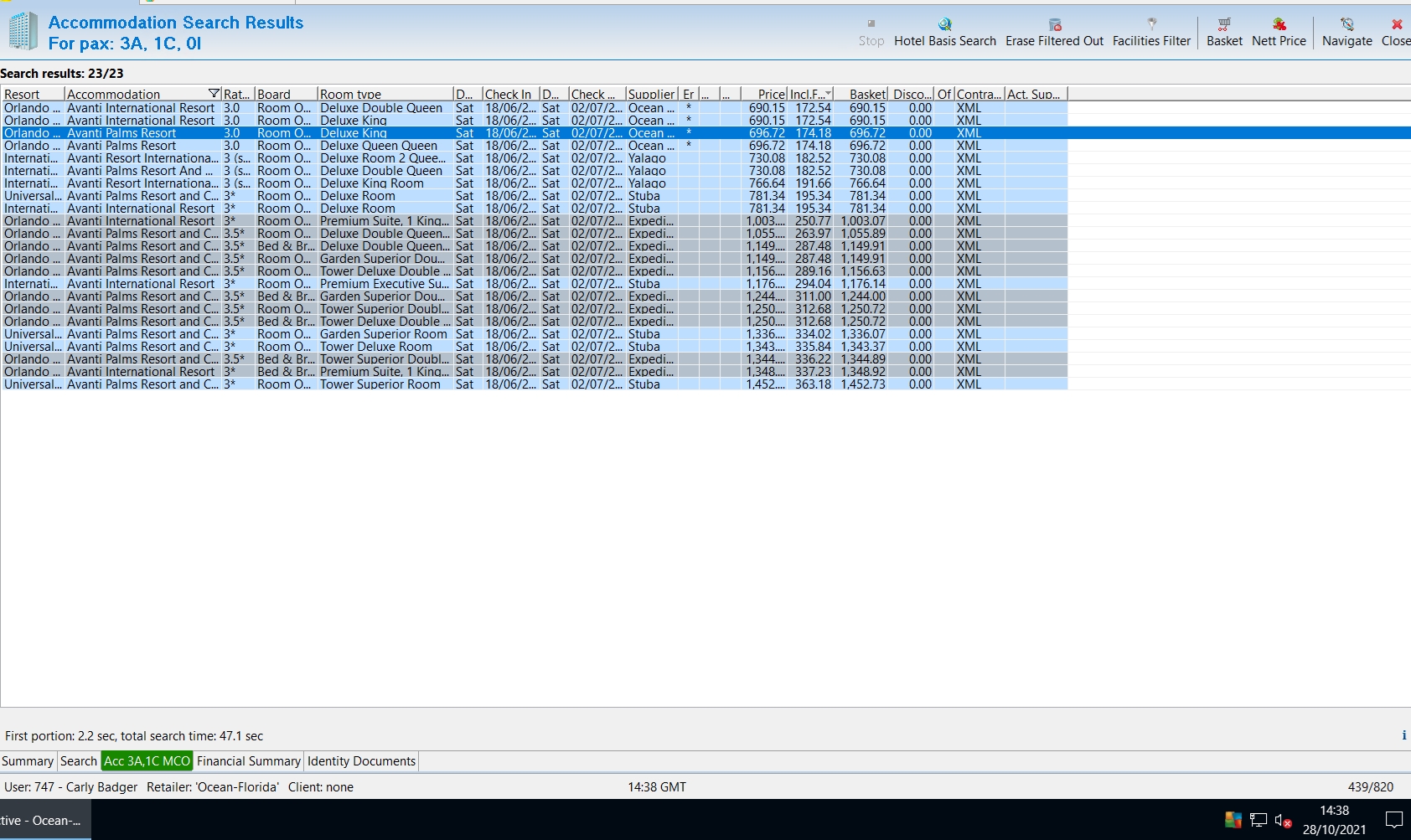This screenshot has height=840, width=1411.
Task: Open the Basket
Action: pyautogui.click(x=1224, y=24)
